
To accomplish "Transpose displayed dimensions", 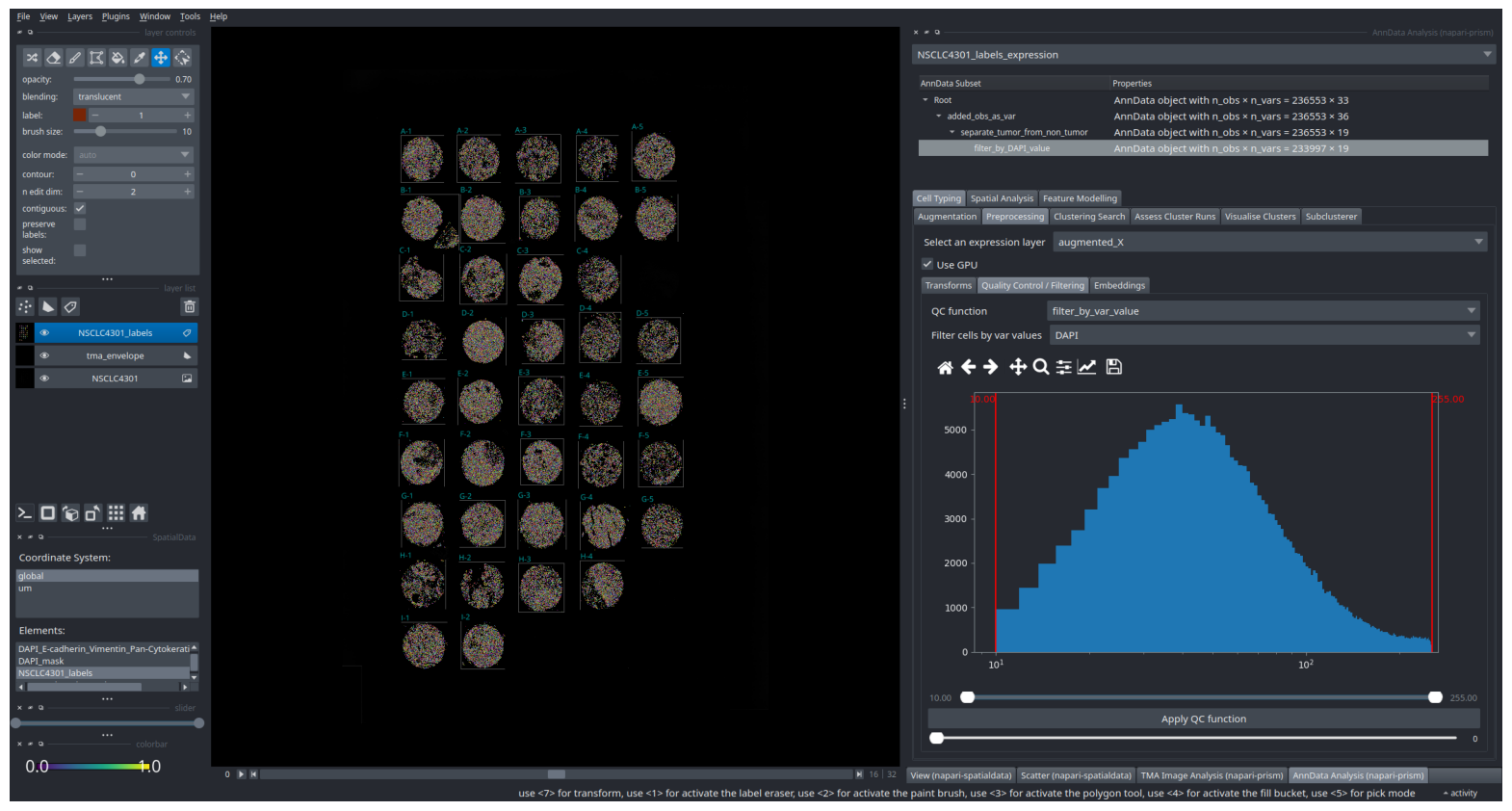I will (x=92, y=513).
